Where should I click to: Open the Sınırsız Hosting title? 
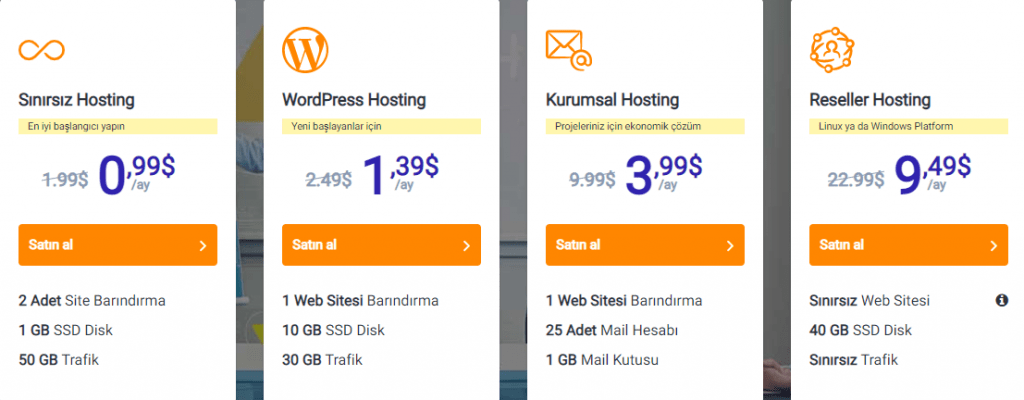point(76,101)
